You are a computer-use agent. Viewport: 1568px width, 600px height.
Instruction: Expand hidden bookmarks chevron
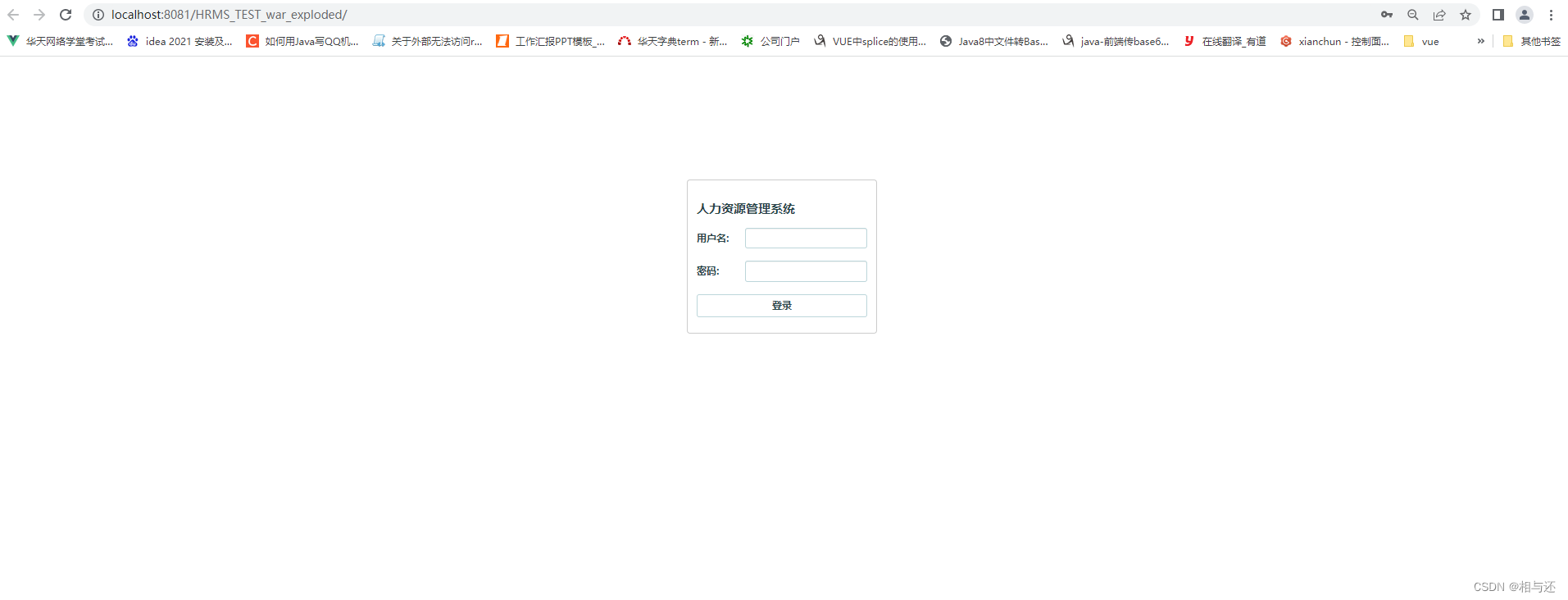(x=1480, y=41)
